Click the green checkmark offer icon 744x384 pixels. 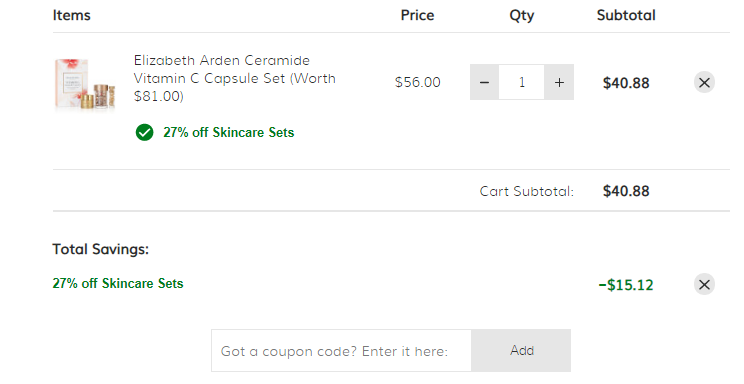(144, 132)
